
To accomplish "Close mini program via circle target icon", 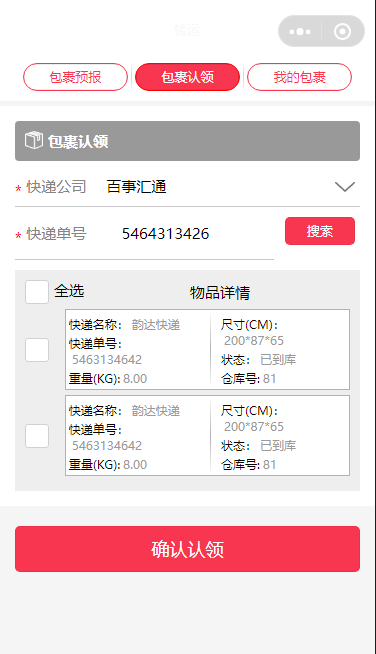I will (x=342, y=31).
